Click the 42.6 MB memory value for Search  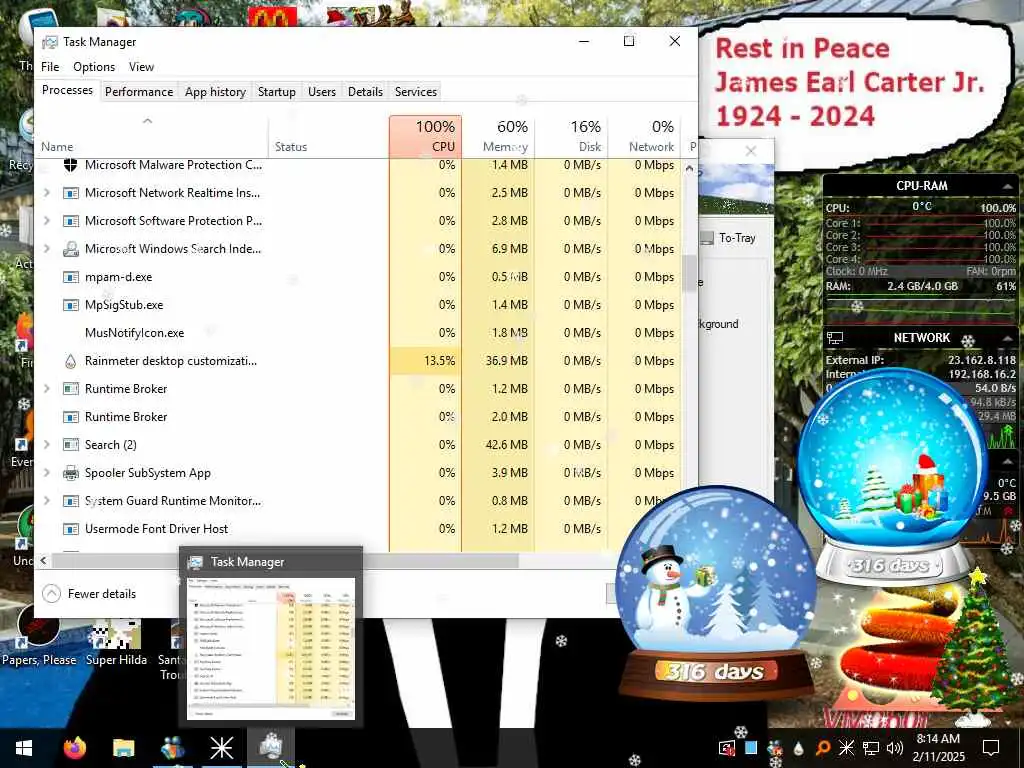(x=506, y=445)
